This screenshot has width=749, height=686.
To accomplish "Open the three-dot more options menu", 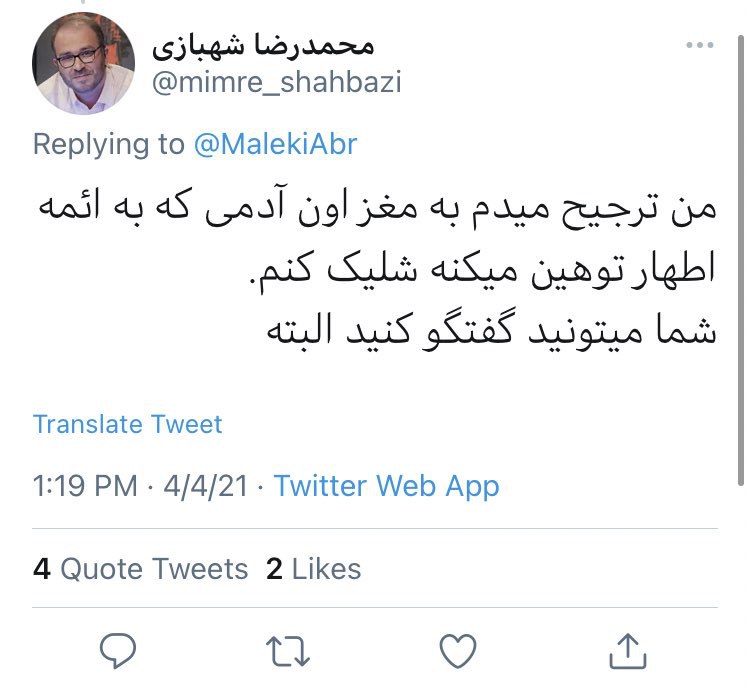I will [x=699, y=47].
